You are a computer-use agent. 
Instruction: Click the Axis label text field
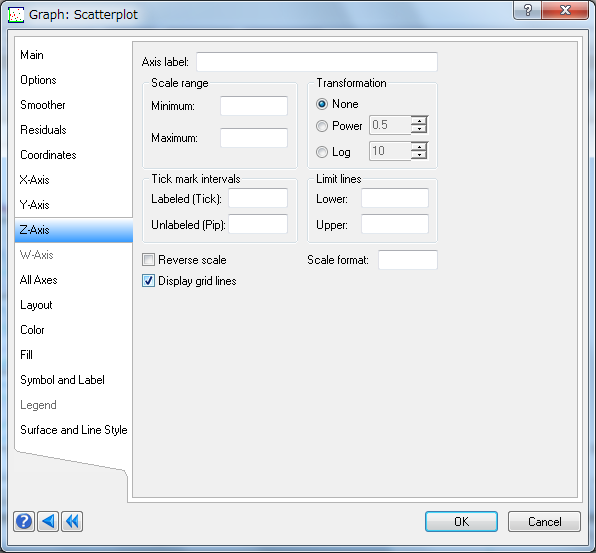coord(317,62)
